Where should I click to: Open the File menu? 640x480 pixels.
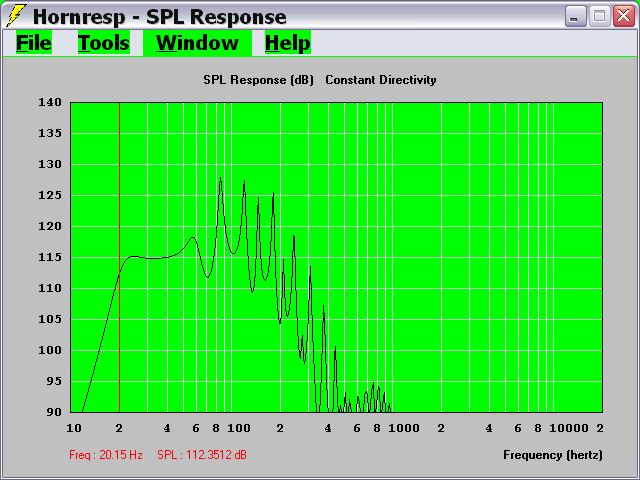34,43
